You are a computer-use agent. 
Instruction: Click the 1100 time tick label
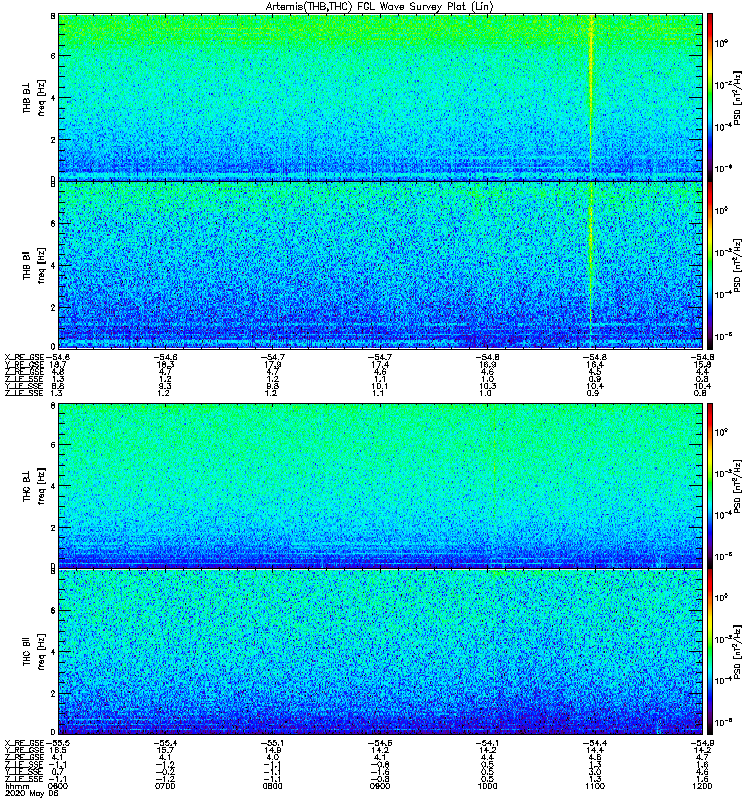tap(595, 786)
